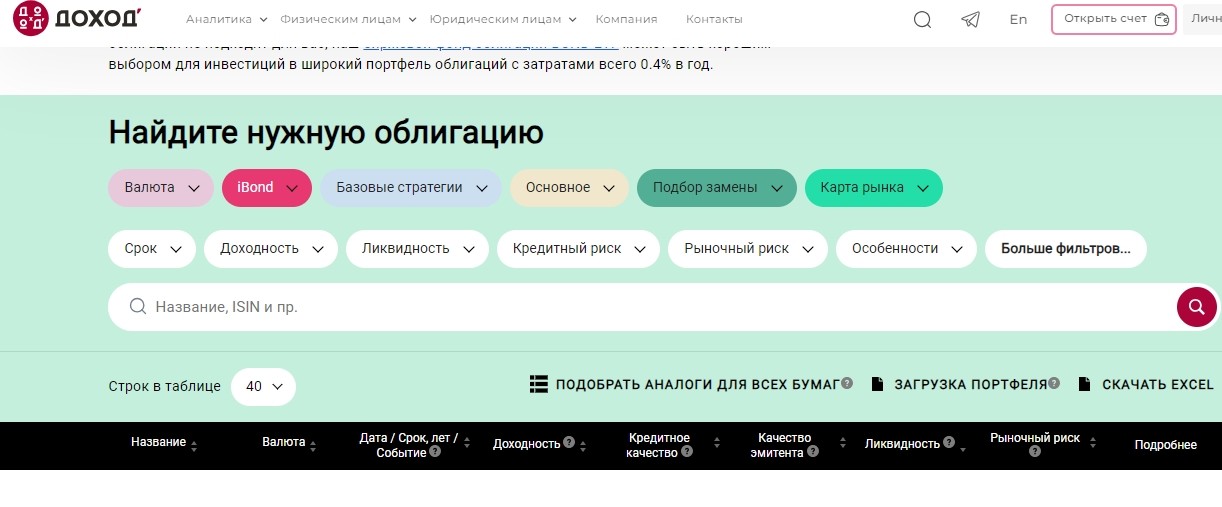1222x507 pixels.
Task: Click the help icon after ЗАГРУЗКА ПОРТФЕЛЯ
Action: [1054, 383]
